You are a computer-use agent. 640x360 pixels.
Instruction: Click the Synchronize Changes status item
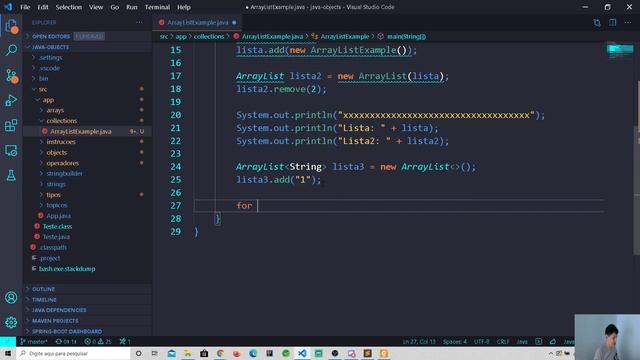[66, 341]
